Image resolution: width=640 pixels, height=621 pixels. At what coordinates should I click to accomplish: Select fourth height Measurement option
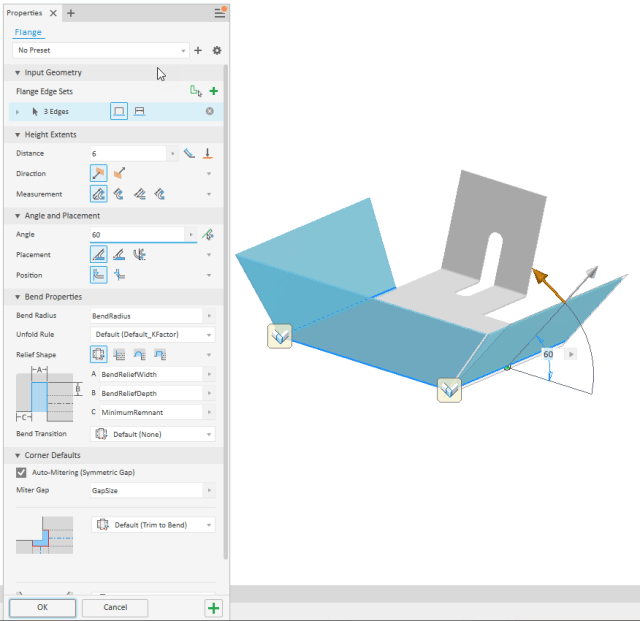160,194
